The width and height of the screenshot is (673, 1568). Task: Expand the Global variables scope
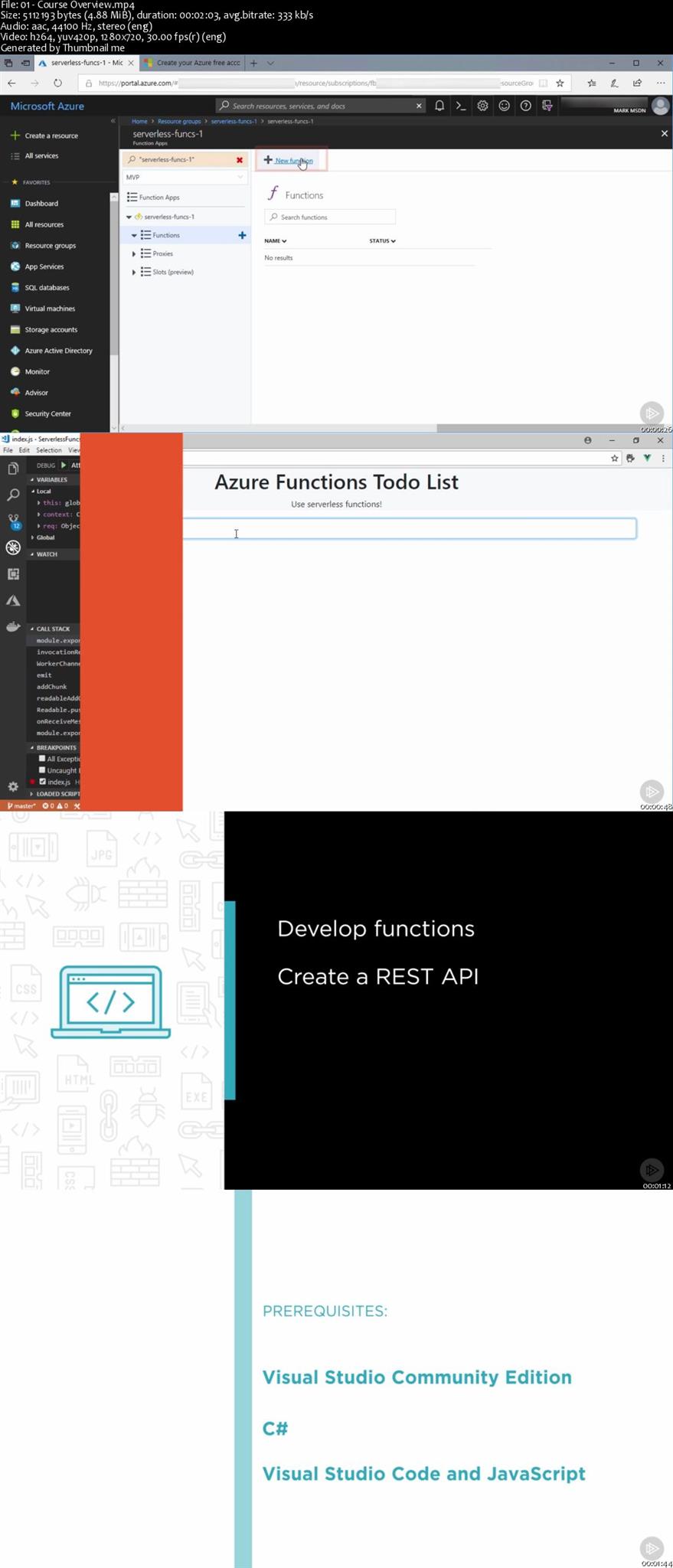tap(33, 537)
